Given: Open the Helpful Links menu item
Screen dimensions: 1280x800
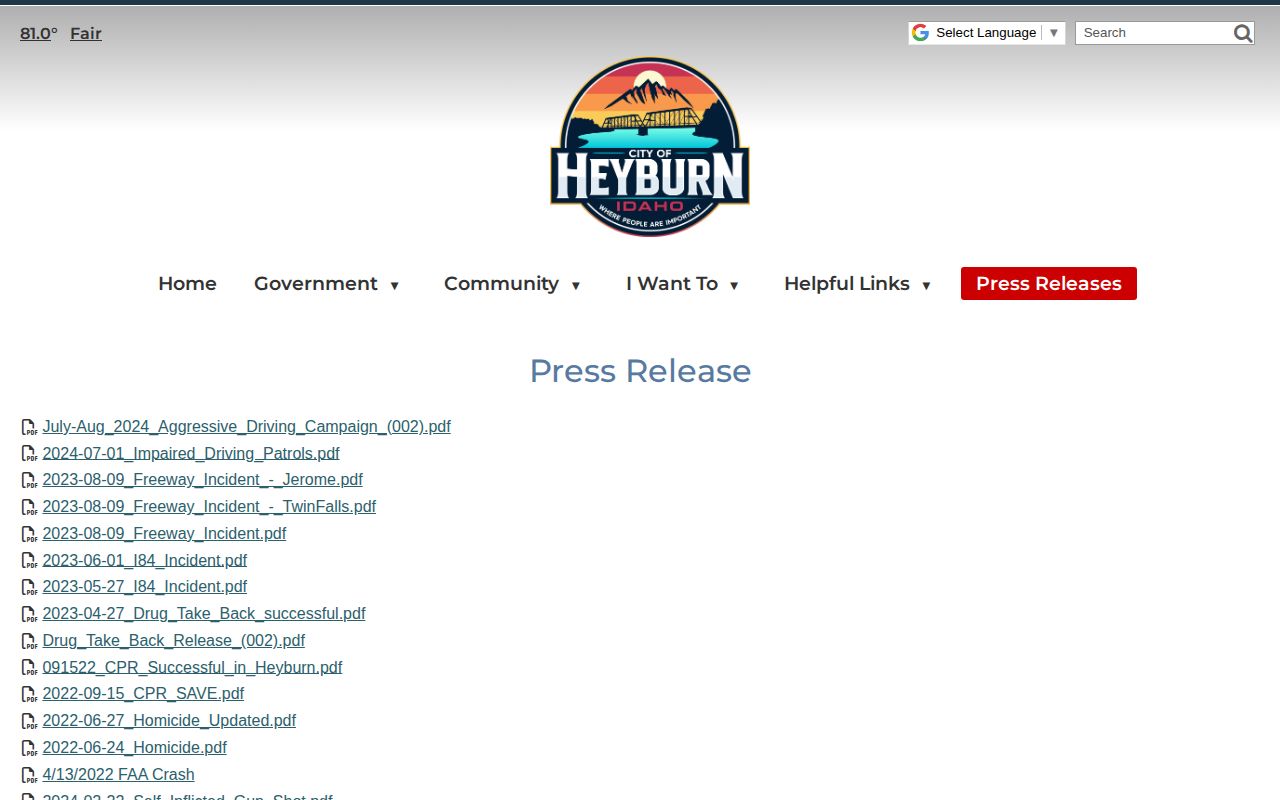Looking at the screenshot, I should point(847,283).
